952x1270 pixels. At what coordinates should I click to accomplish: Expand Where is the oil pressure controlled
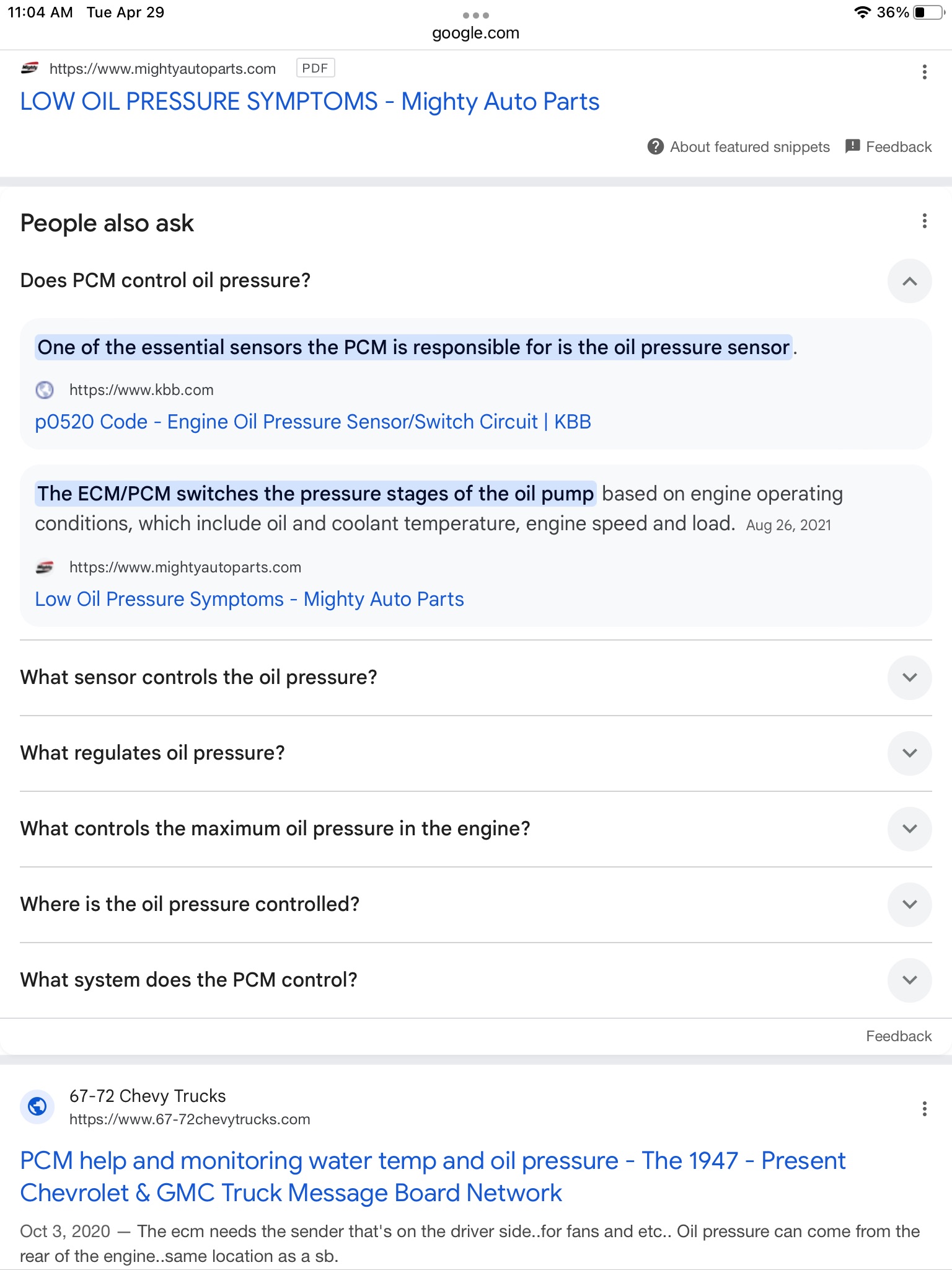pyautogui.click(x=909, y=904)
